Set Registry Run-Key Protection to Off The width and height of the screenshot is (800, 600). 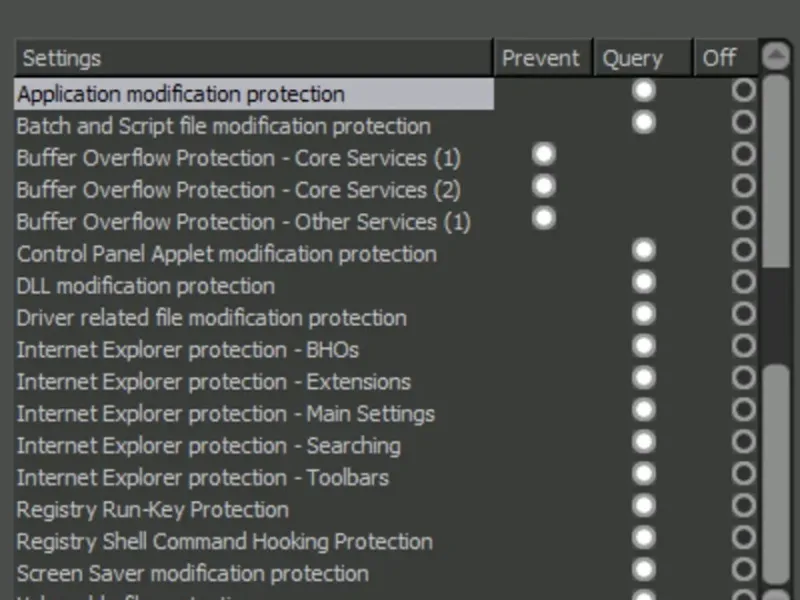[743, 506]
